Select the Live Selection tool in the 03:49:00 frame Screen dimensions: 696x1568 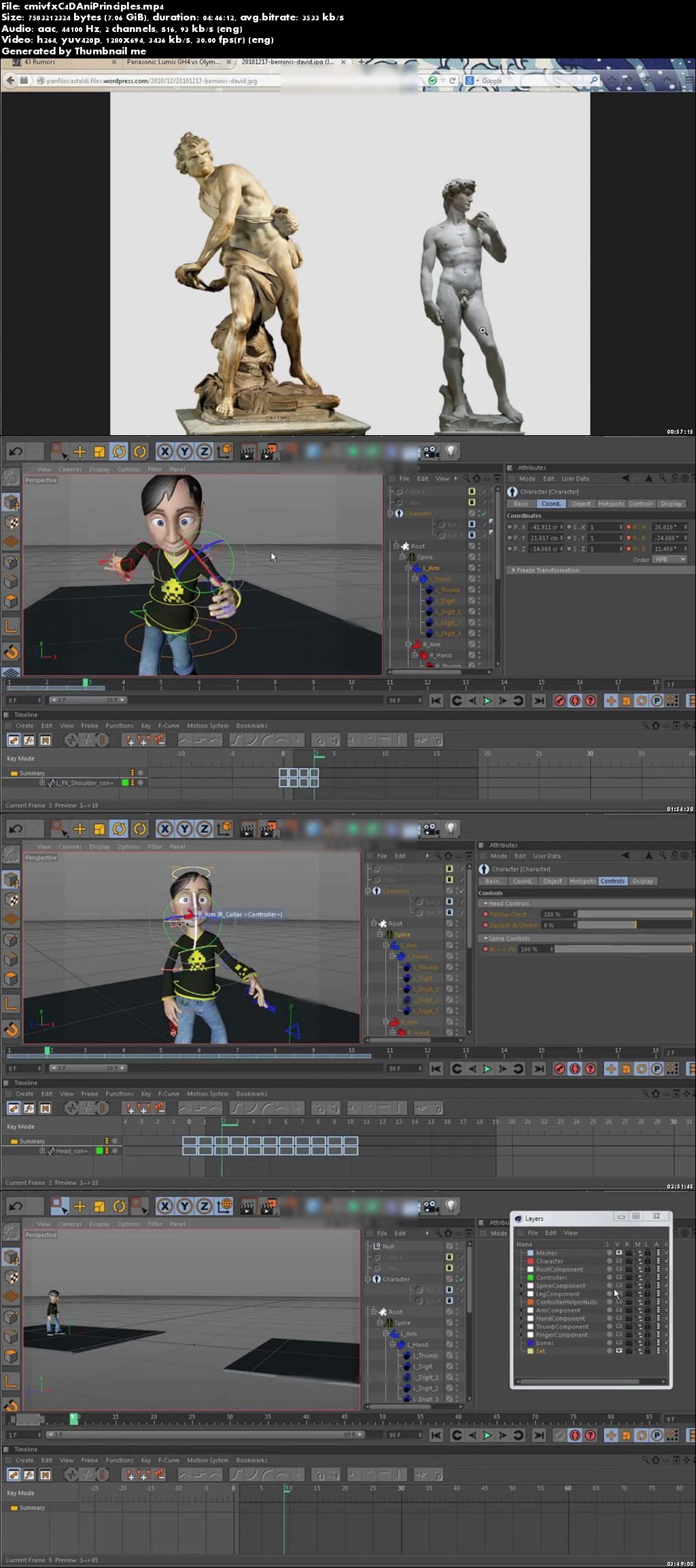60,1206
